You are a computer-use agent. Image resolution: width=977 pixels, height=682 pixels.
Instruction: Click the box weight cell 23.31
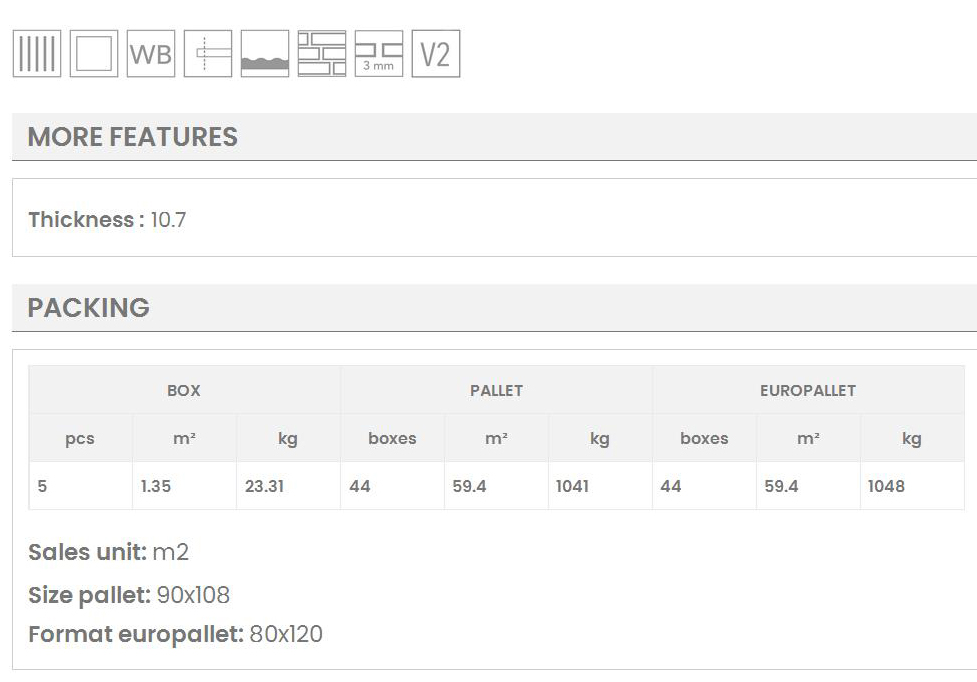click(x=265, y=486)
